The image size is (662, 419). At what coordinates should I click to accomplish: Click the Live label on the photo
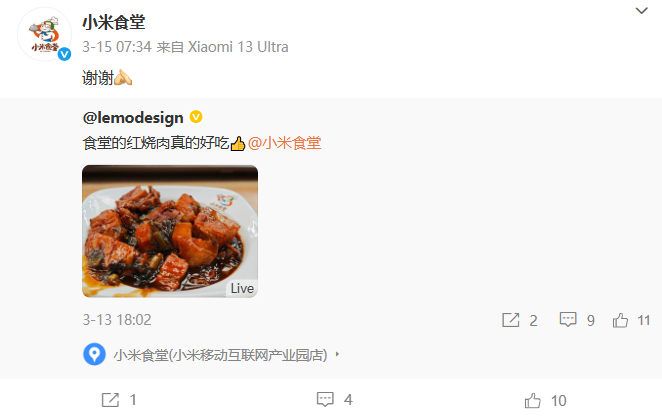242,288
